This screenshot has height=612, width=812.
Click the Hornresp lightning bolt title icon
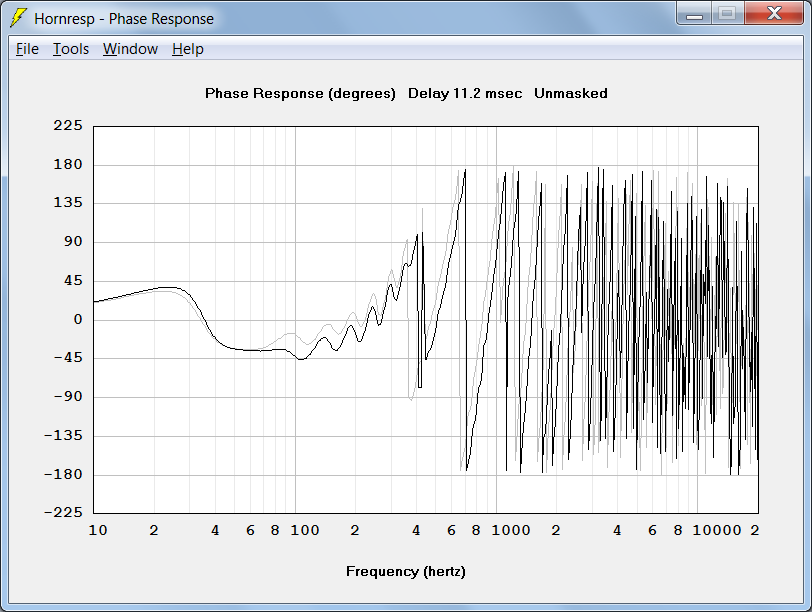pyautogui.click(x=19, y=18)
